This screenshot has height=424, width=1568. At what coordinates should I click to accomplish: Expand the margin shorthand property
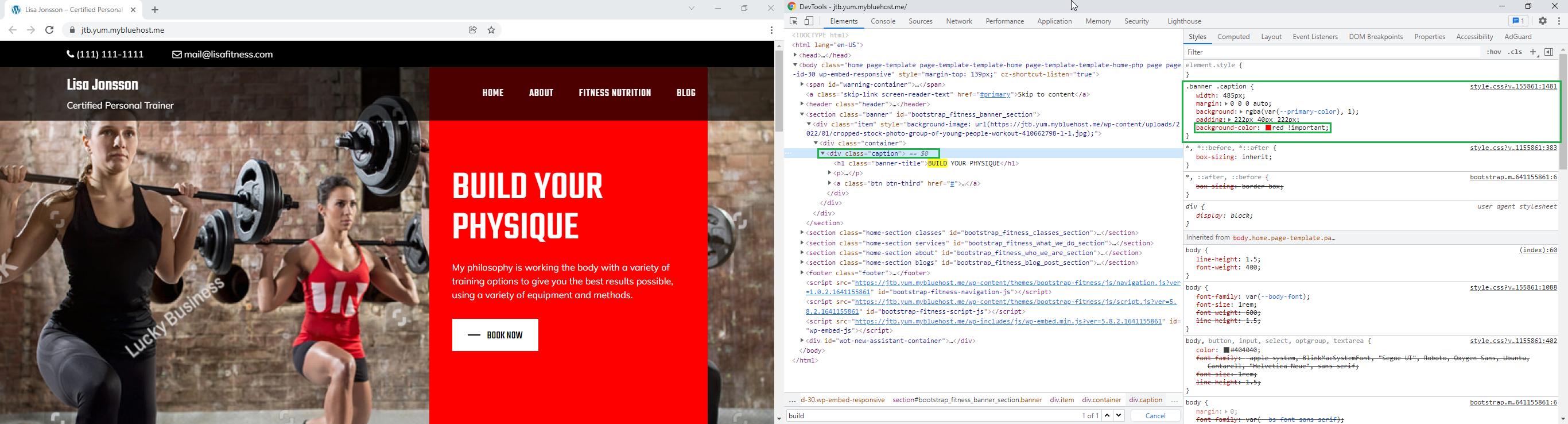coord(1227,104)
